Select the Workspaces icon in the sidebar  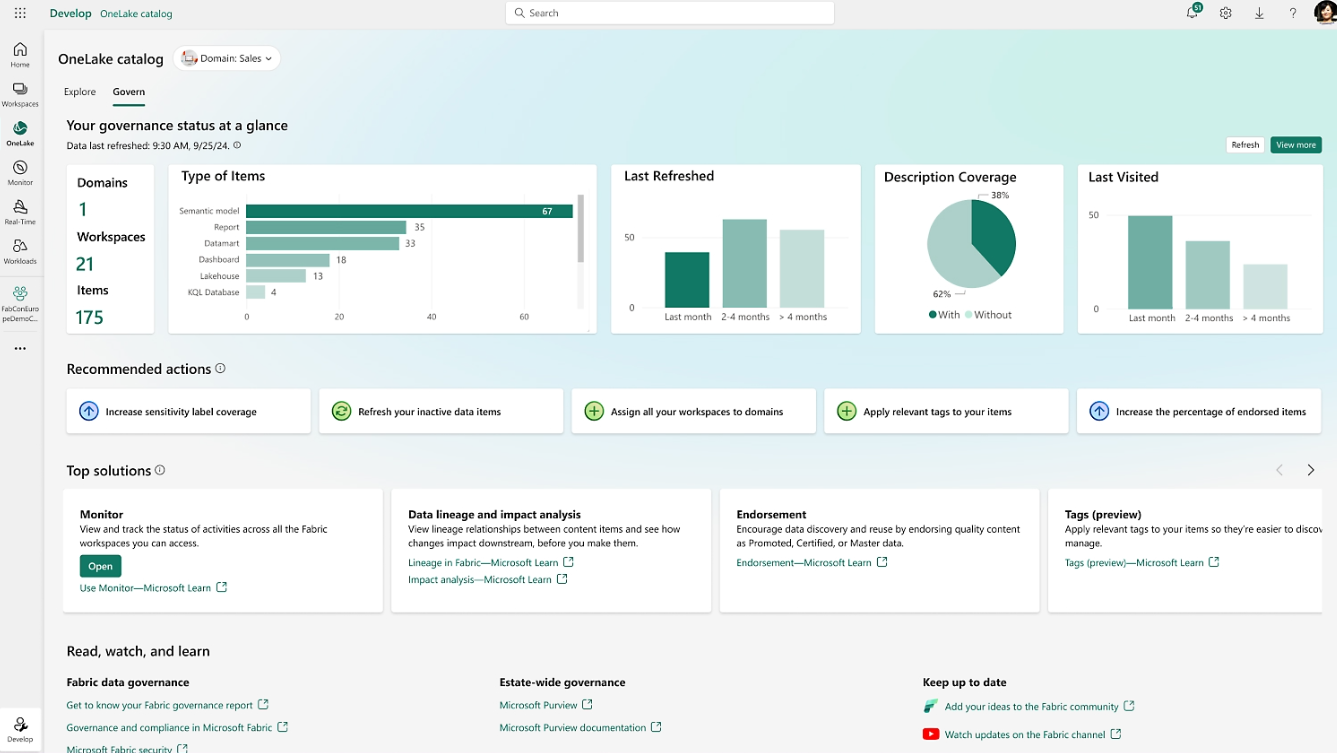[19, 91]
